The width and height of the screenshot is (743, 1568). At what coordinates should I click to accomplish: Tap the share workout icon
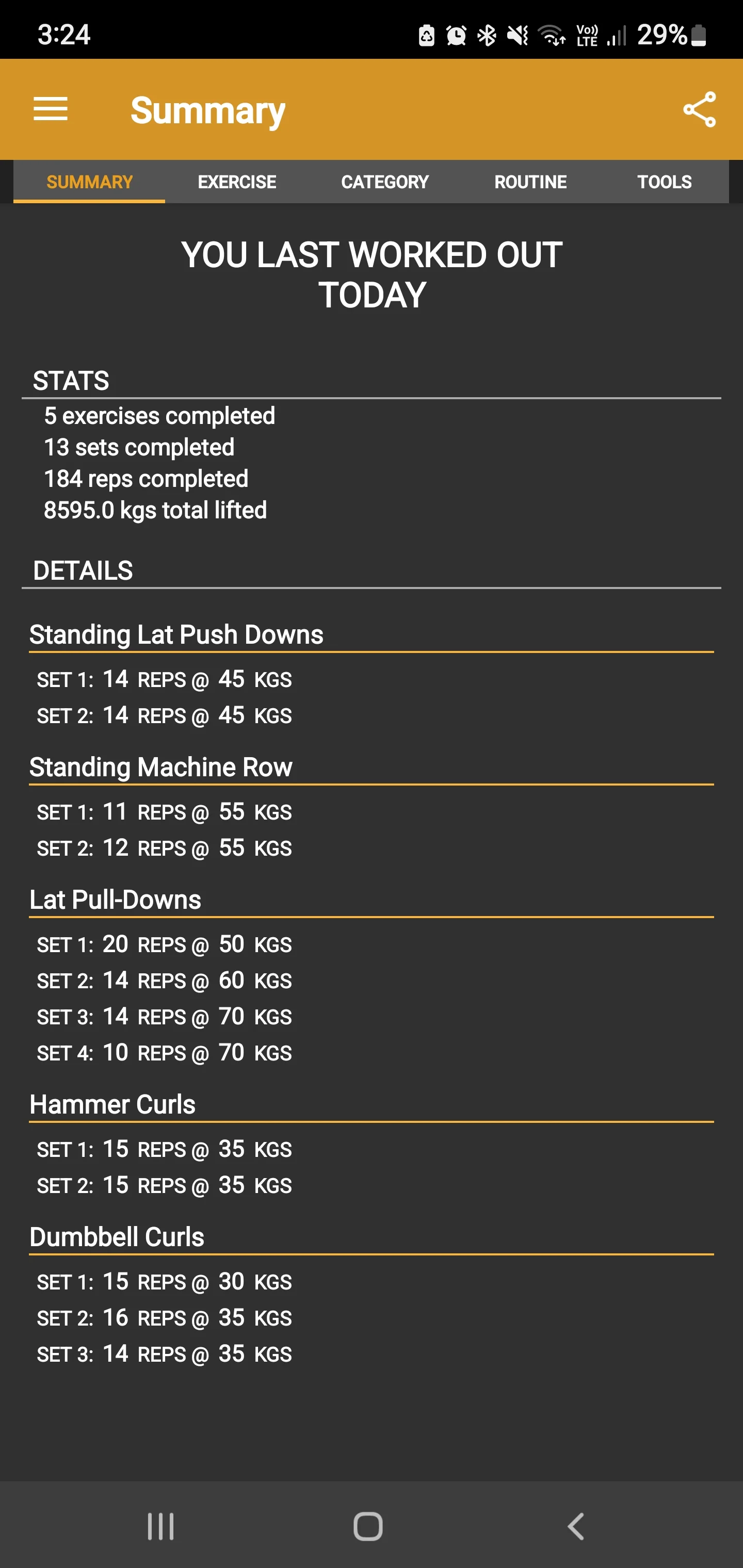(x=699, y=109)
